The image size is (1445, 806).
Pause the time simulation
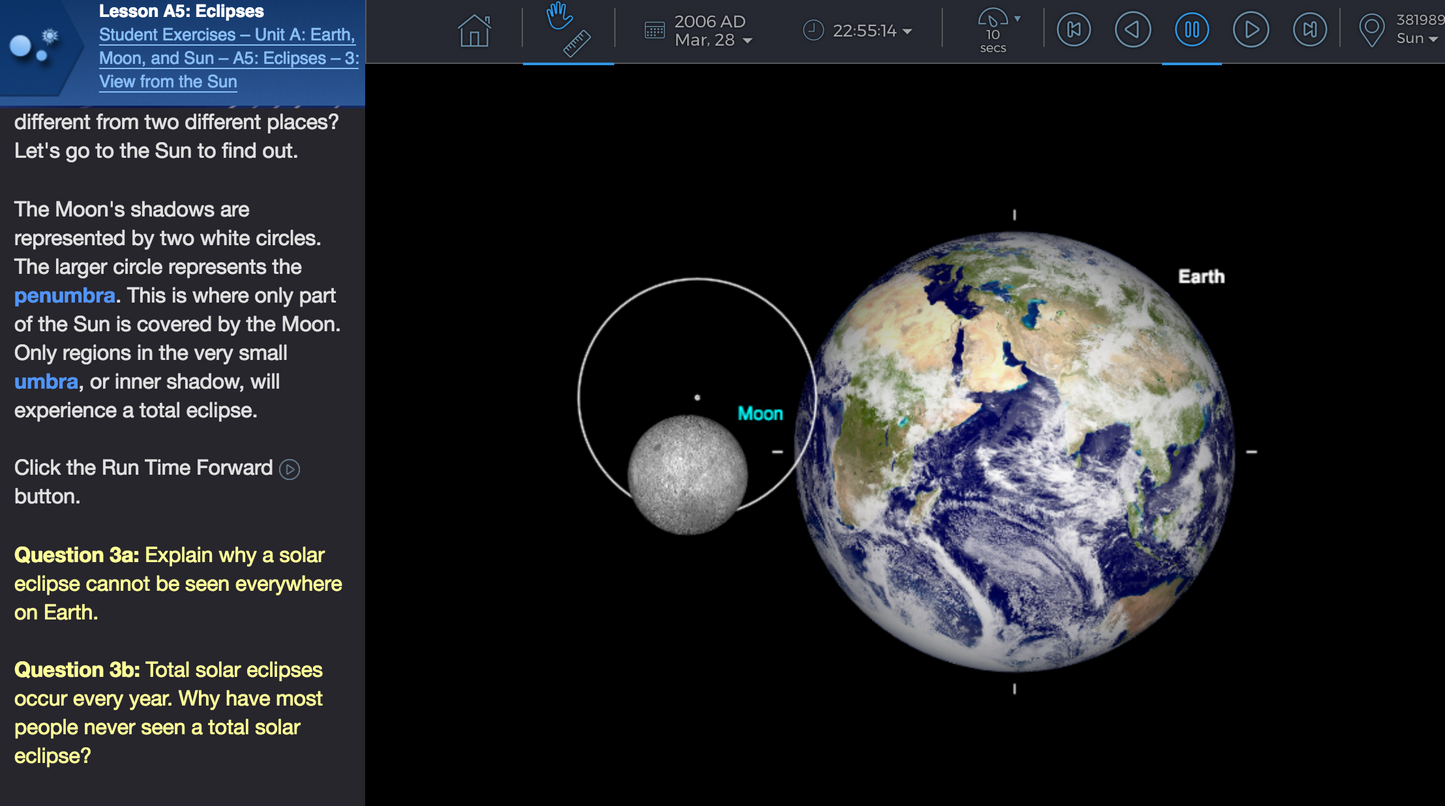pyautogui.click(x=1191, y=30)
